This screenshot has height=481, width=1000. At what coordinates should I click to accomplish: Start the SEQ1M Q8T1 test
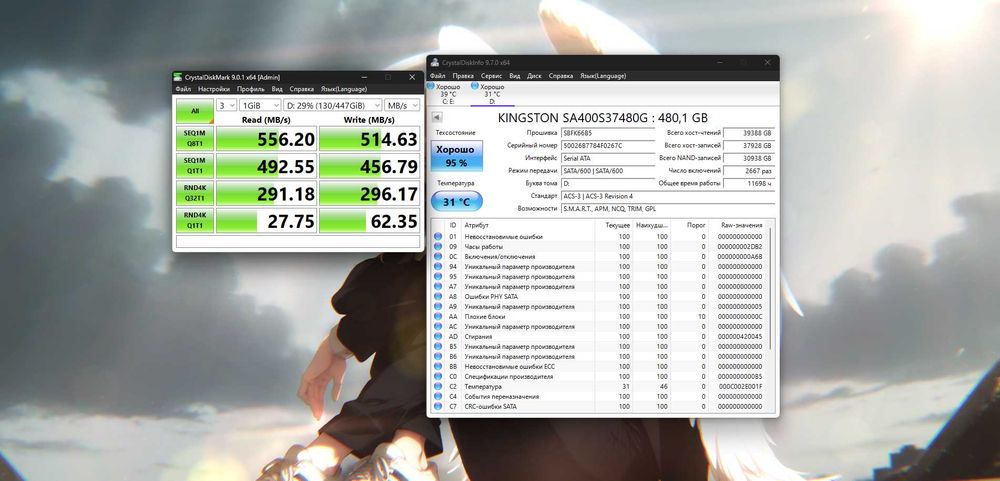(x=195, y=139)
